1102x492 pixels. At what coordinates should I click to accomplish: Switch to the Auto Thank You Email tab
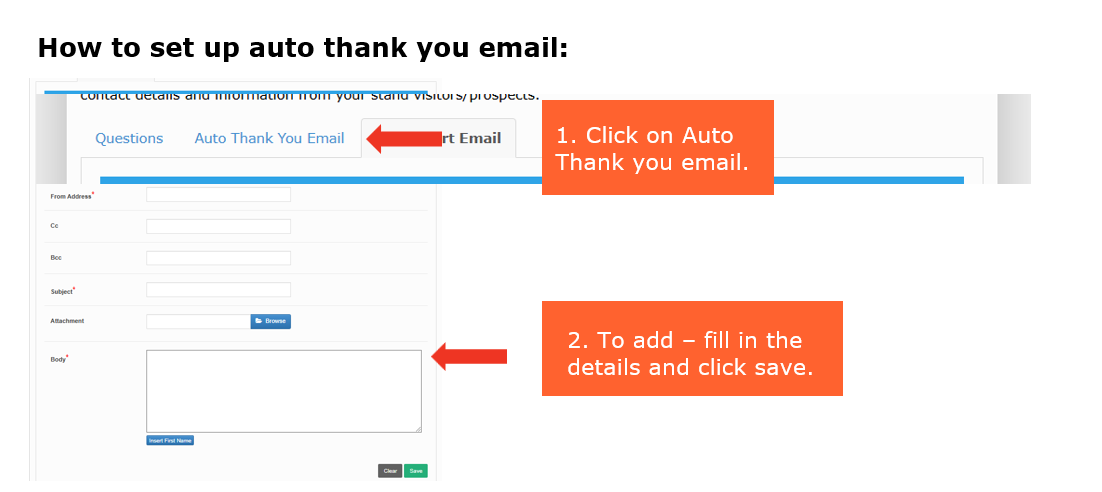click(269, 138)
